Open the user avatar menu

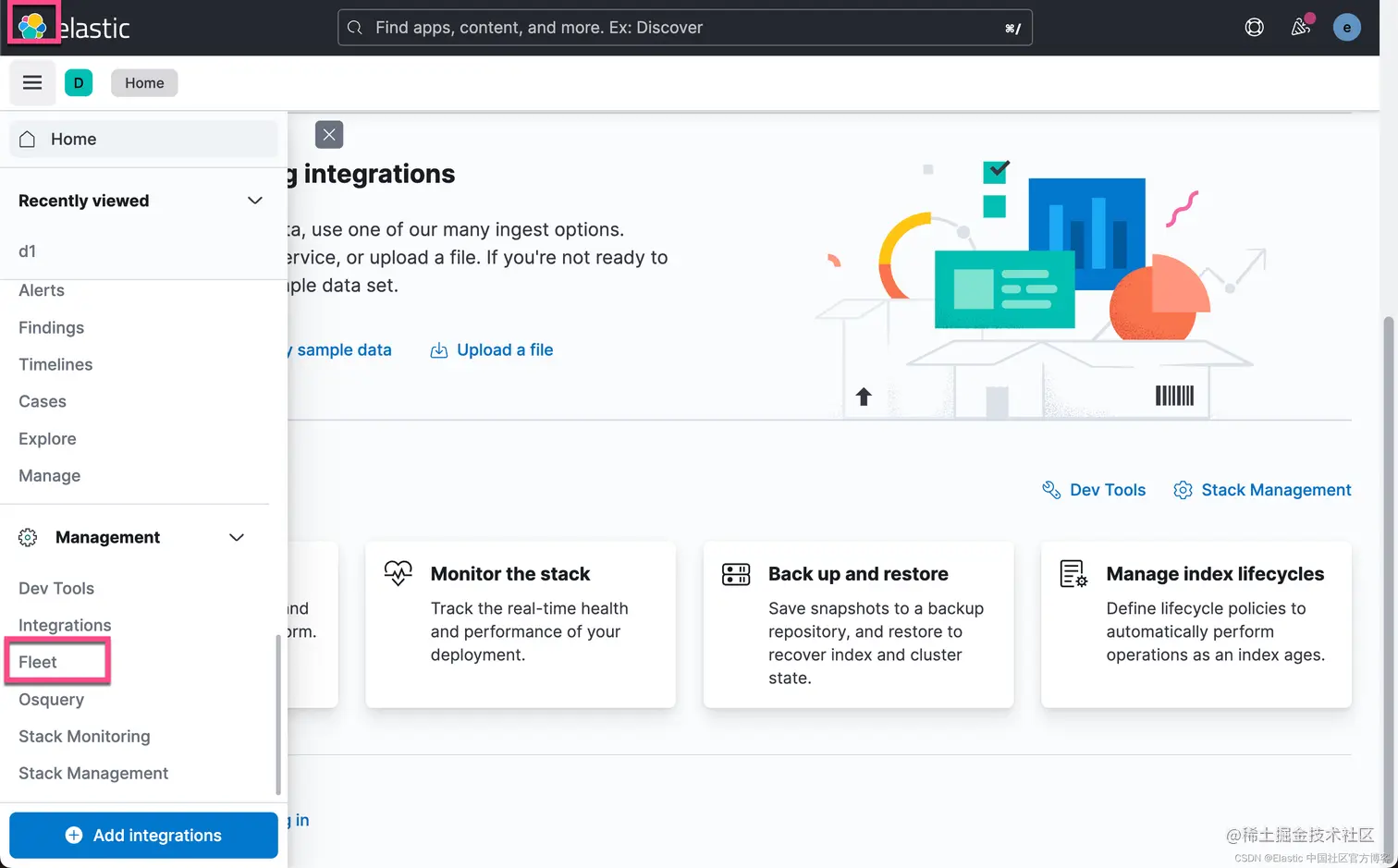click(x=1346, y=28)
